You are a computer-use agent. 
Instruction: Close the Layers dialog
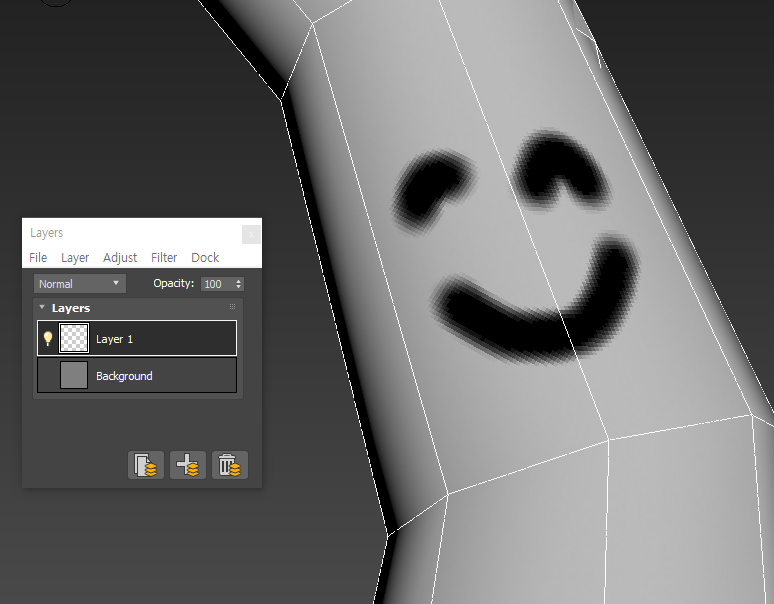pyautogui.click(x=251, y=234)
